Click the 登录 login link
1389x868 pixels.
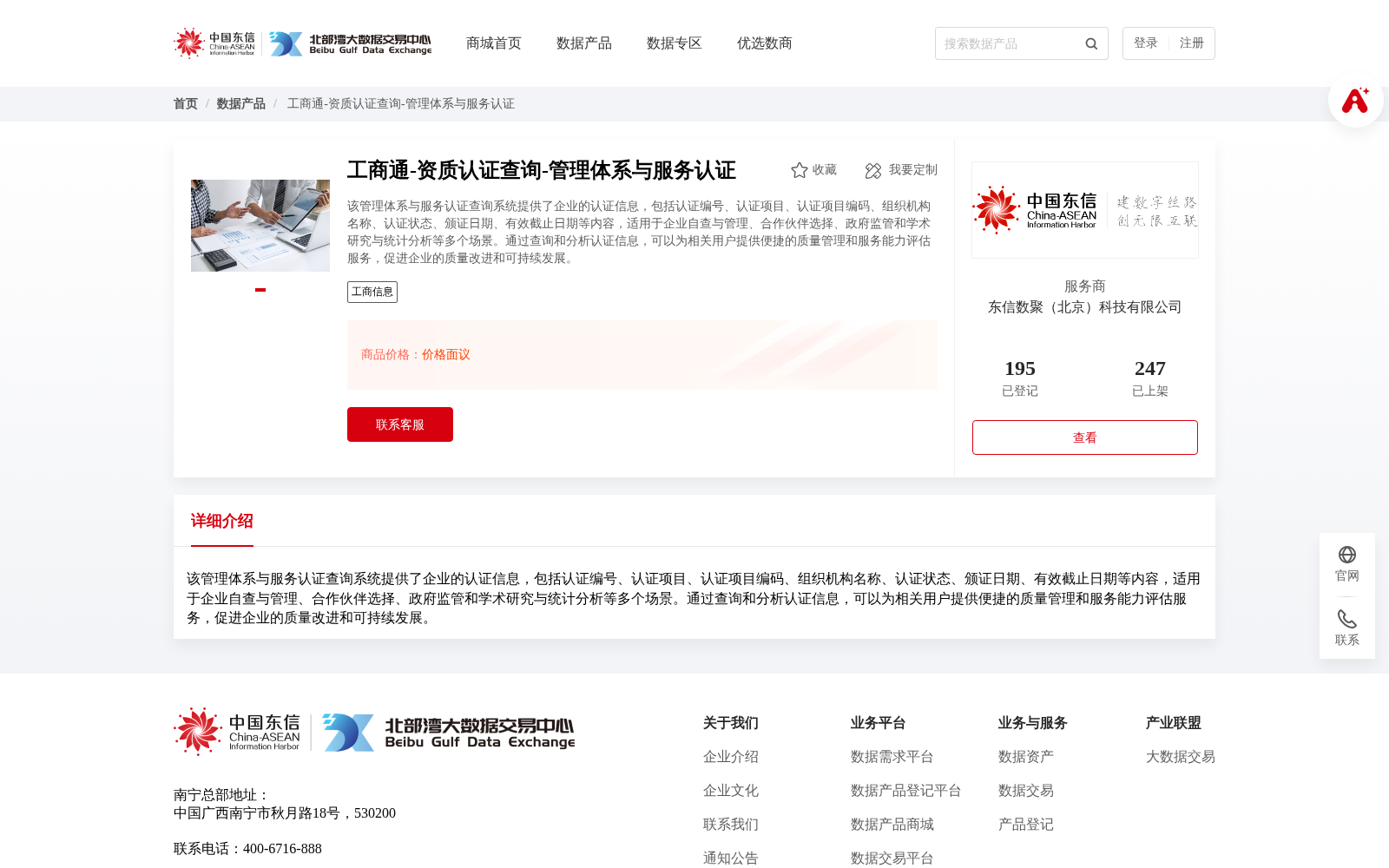pyautogui.click(x=1146, y=43)
